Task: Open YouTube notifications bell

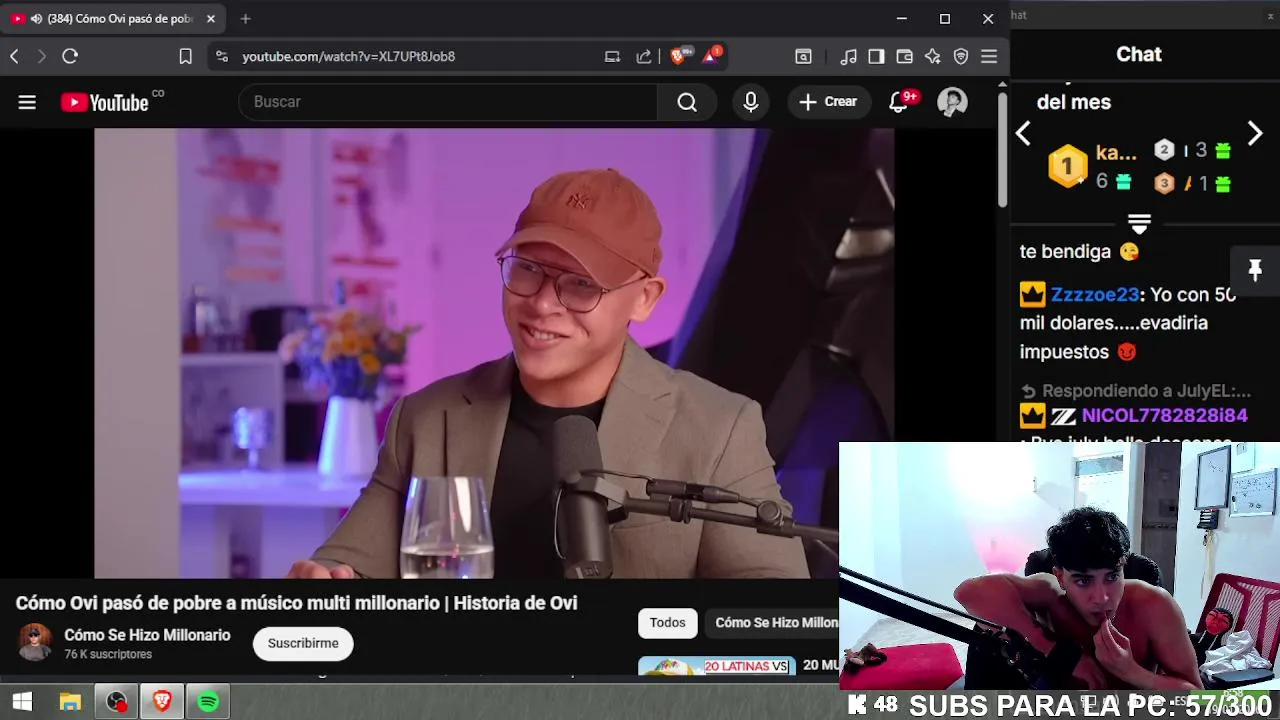Action: (x=898, y=102)
